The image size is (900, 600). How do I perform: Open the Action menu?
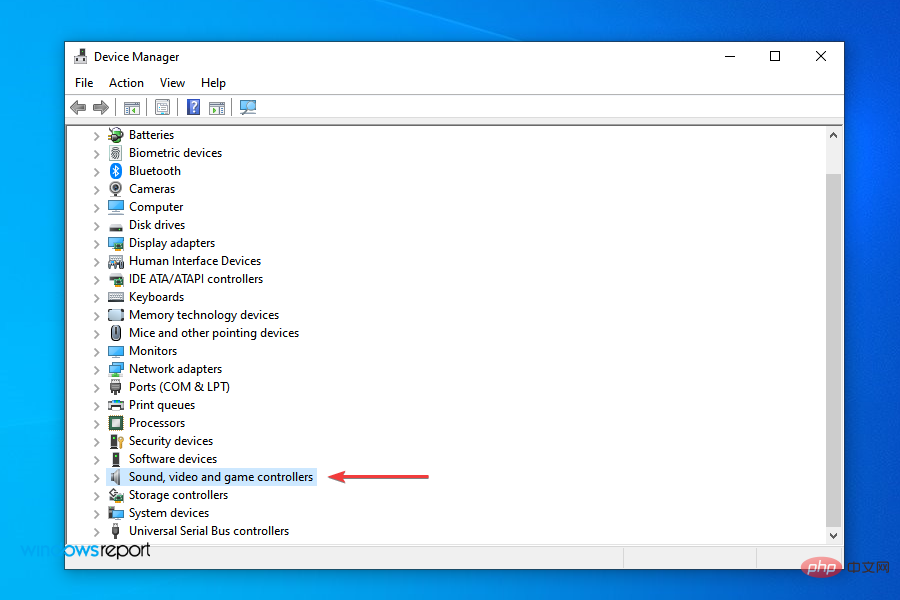click(x=126, y=82)
